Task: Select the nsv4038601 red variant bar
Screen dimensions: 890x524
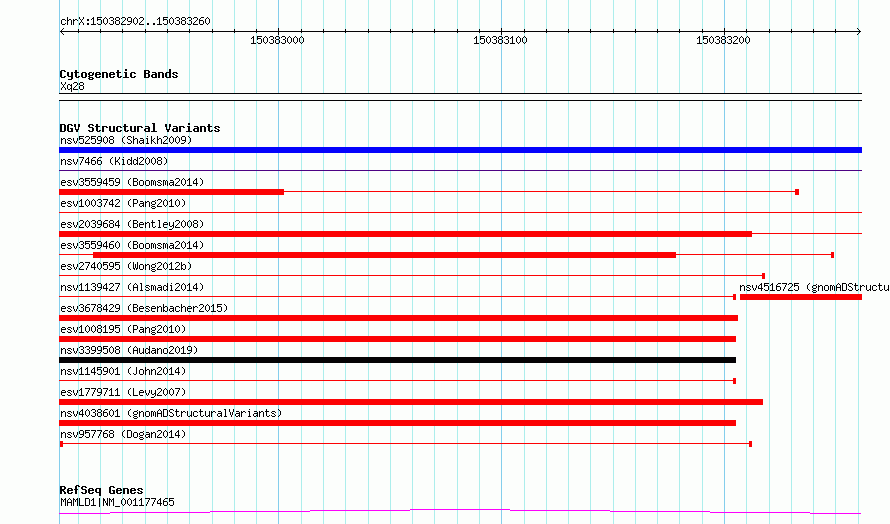Action: [x=397, y=423]
